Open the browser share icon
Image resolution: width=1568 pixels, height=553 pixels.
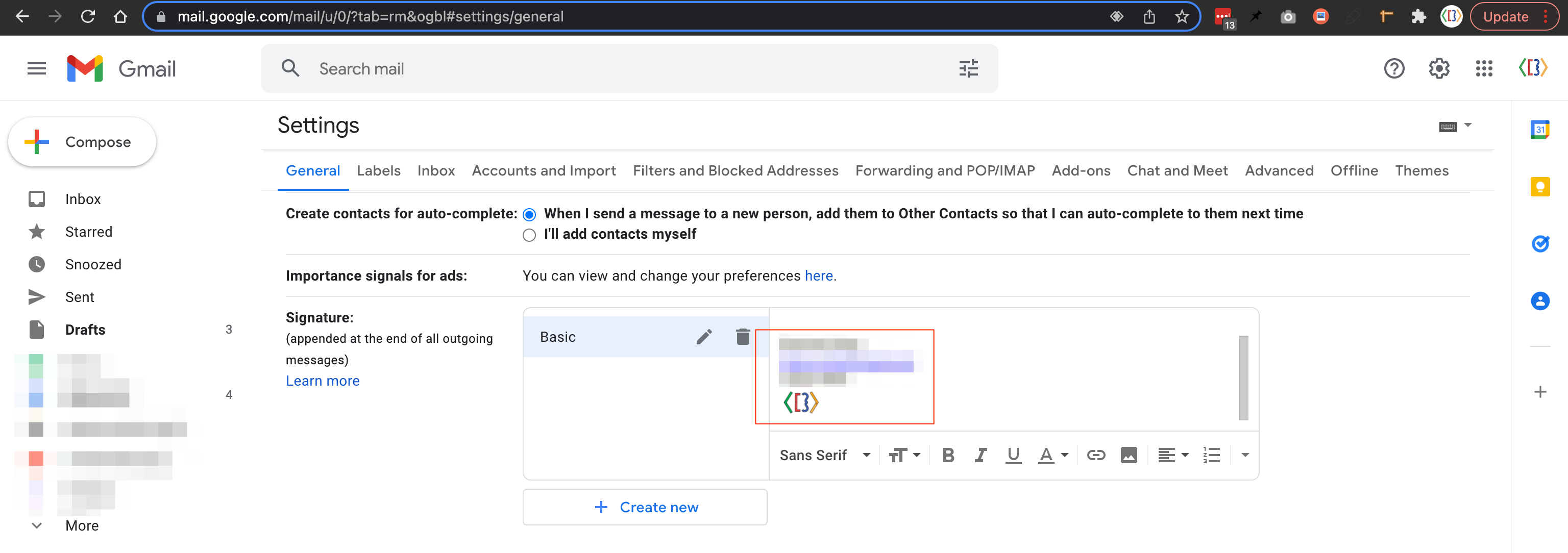(1148, 16)
